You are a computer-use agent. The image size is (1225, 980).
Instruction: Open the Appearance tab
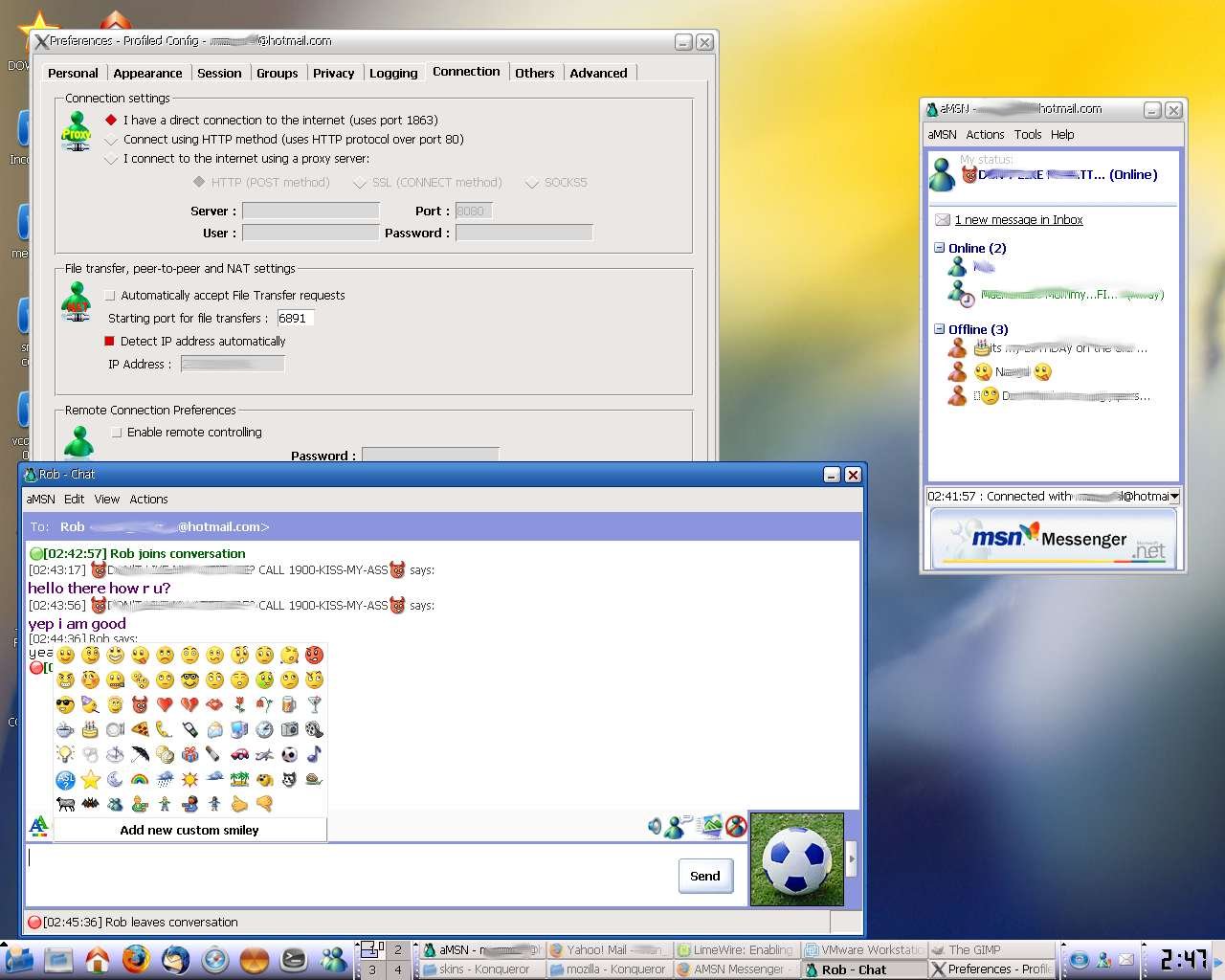pos(147,73)
